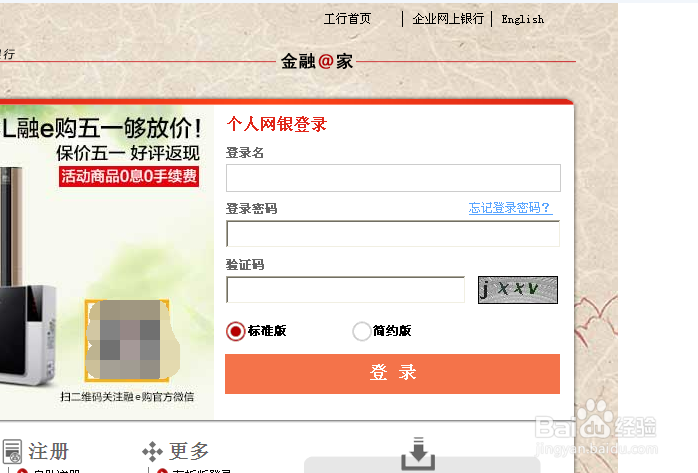This screenshot has height=473, width=698.
Task: Click the 融e购五一 promotional banner
Action: click(107, 262)
